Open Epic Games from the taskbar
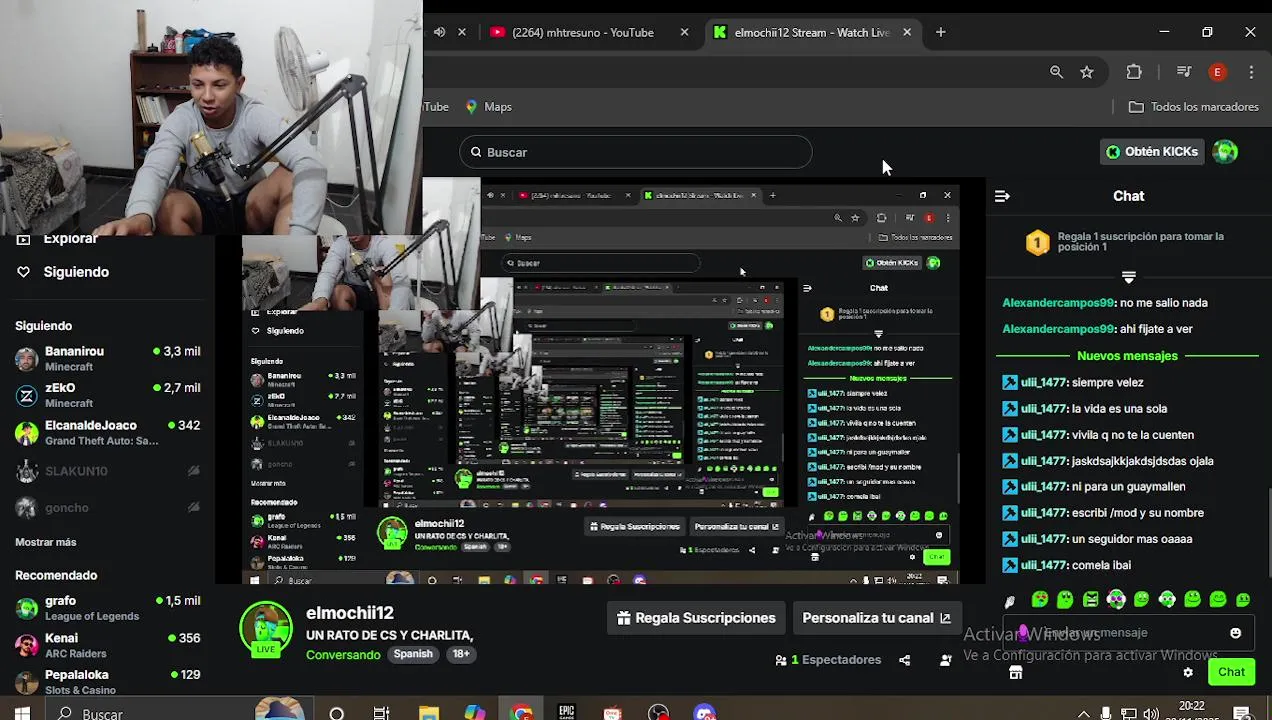 567,712
